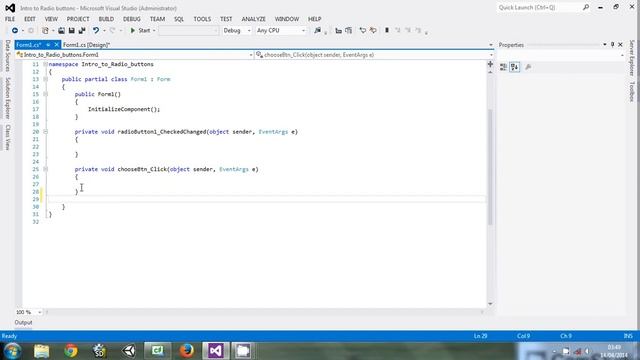
Task: Open the Solution Explorer side tab
Action: 8,98
